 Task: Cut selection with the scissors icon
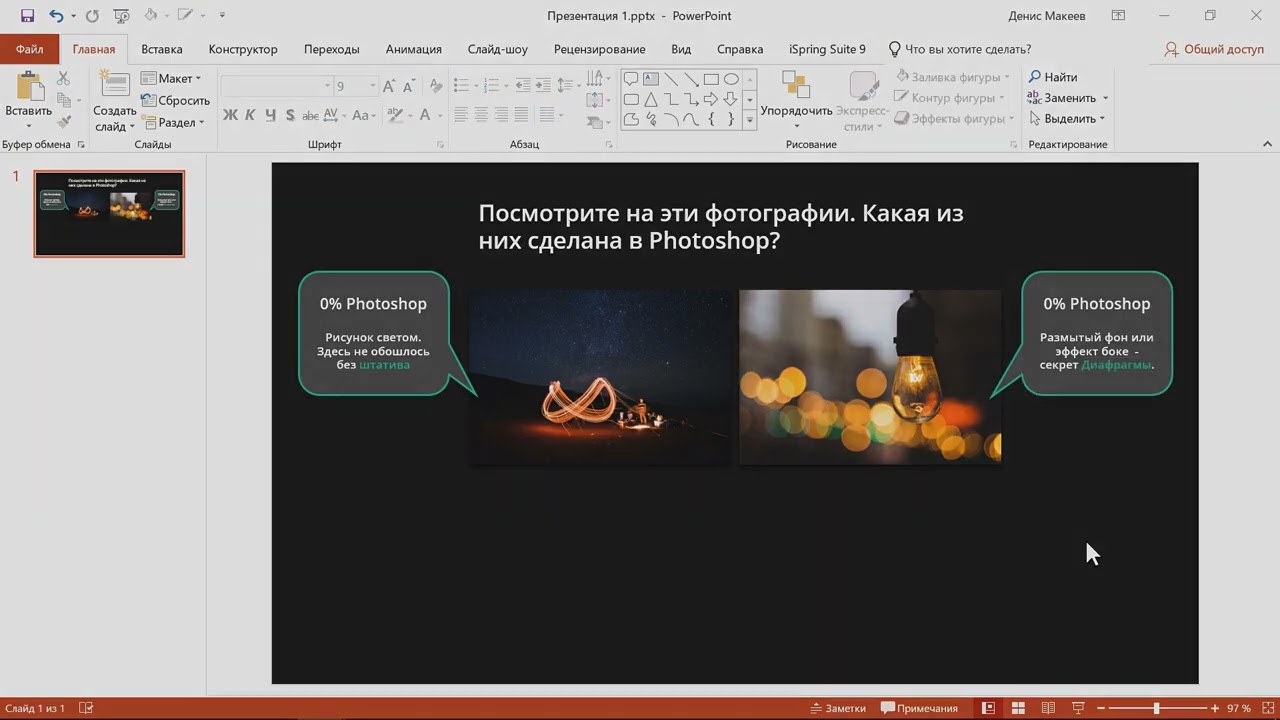click(x=63, y=78)
